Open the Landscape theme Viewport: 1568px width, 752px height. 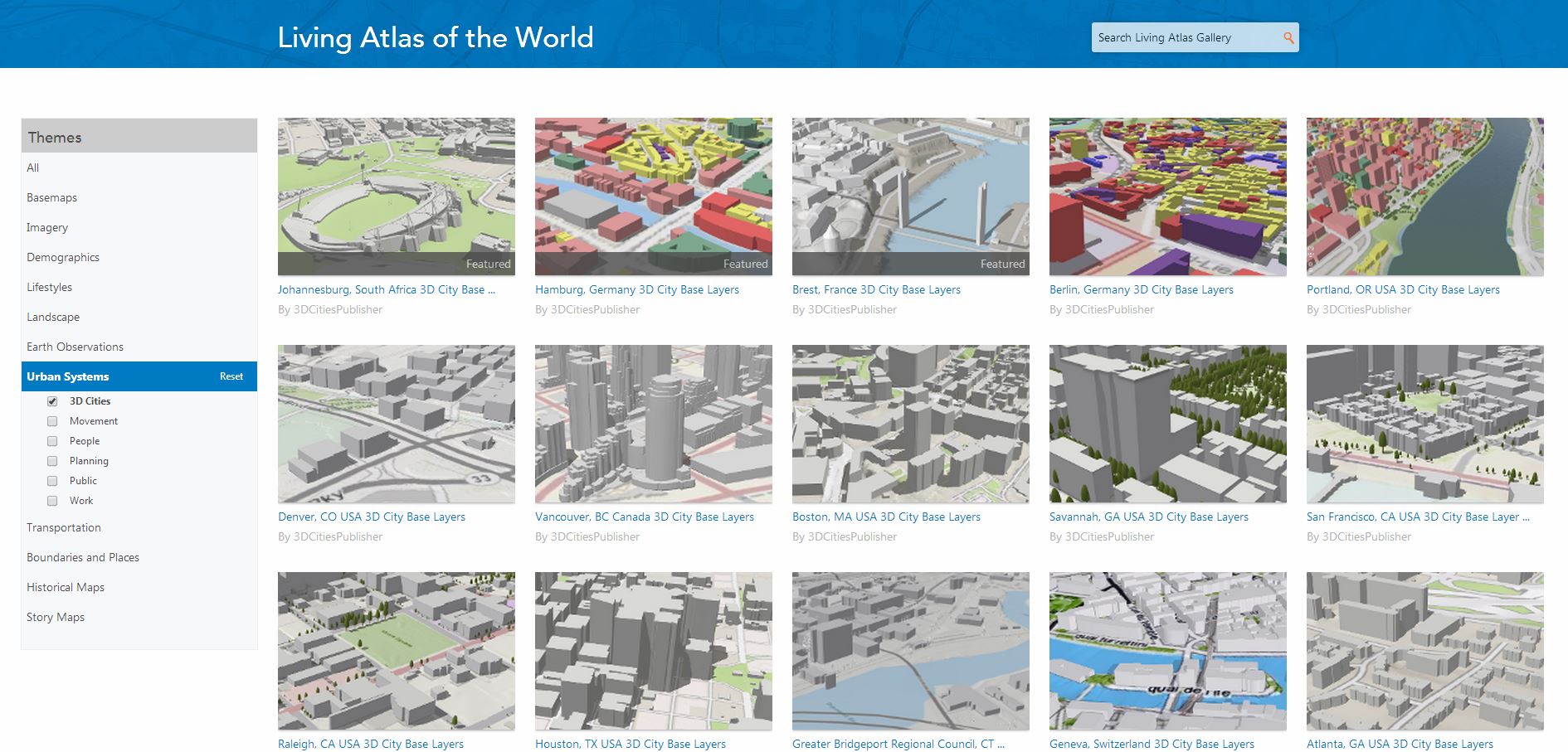click(139, 317)
